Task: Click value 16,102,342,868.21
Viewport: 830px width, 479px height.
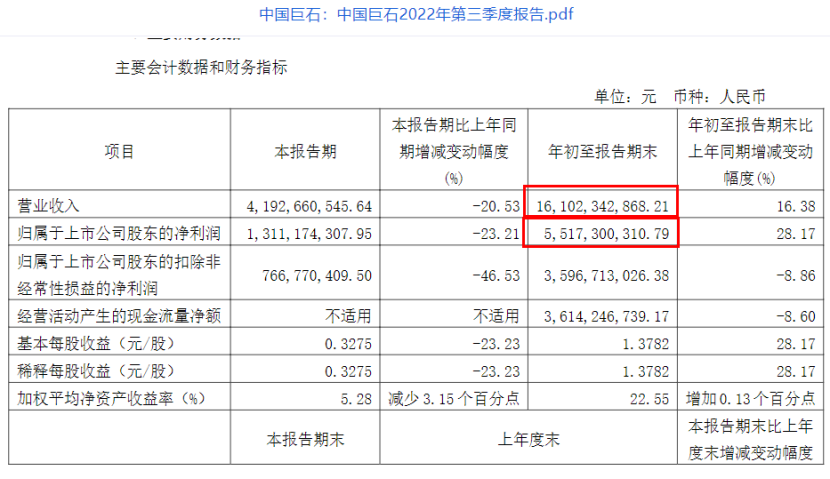Action: click(602, 206)
